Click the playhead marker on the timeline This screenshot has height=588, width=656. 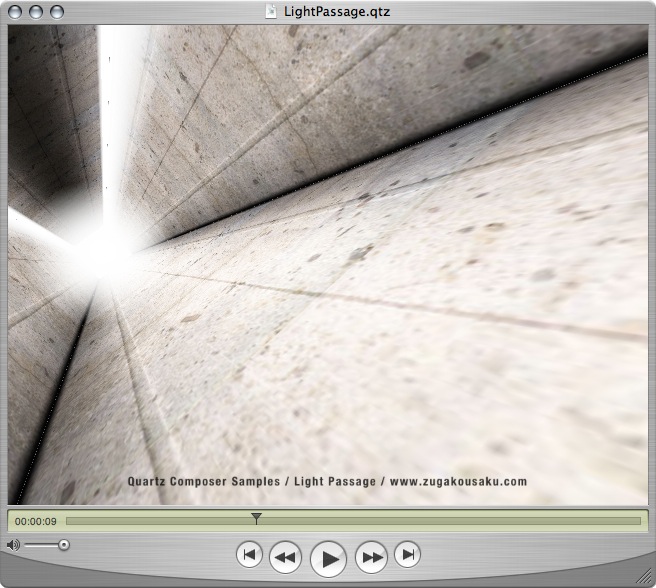(x=256, y=518)
